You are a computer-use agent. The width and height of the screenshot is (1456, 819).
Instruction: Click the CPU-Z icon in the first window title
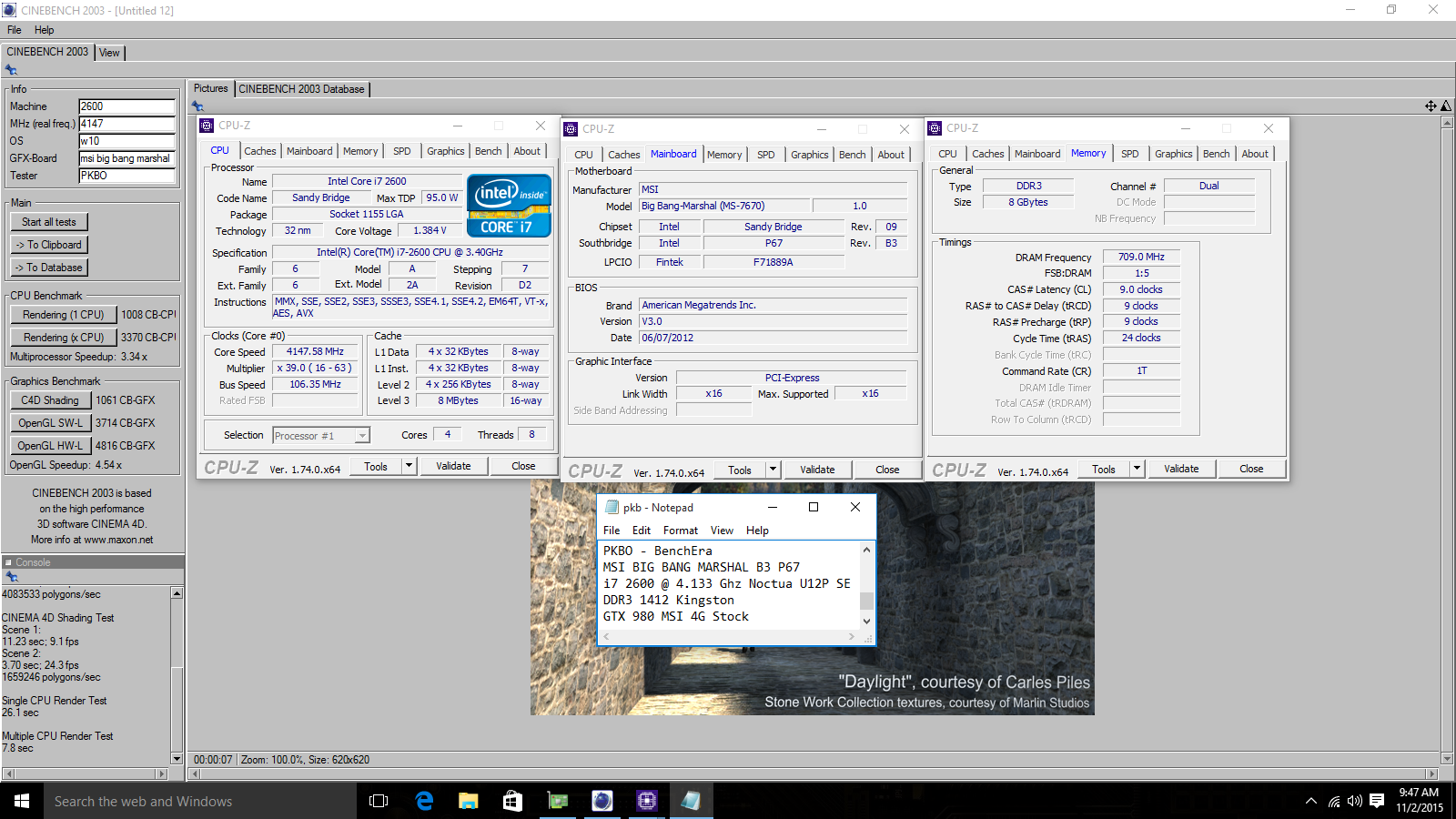[x=207, y=126]
